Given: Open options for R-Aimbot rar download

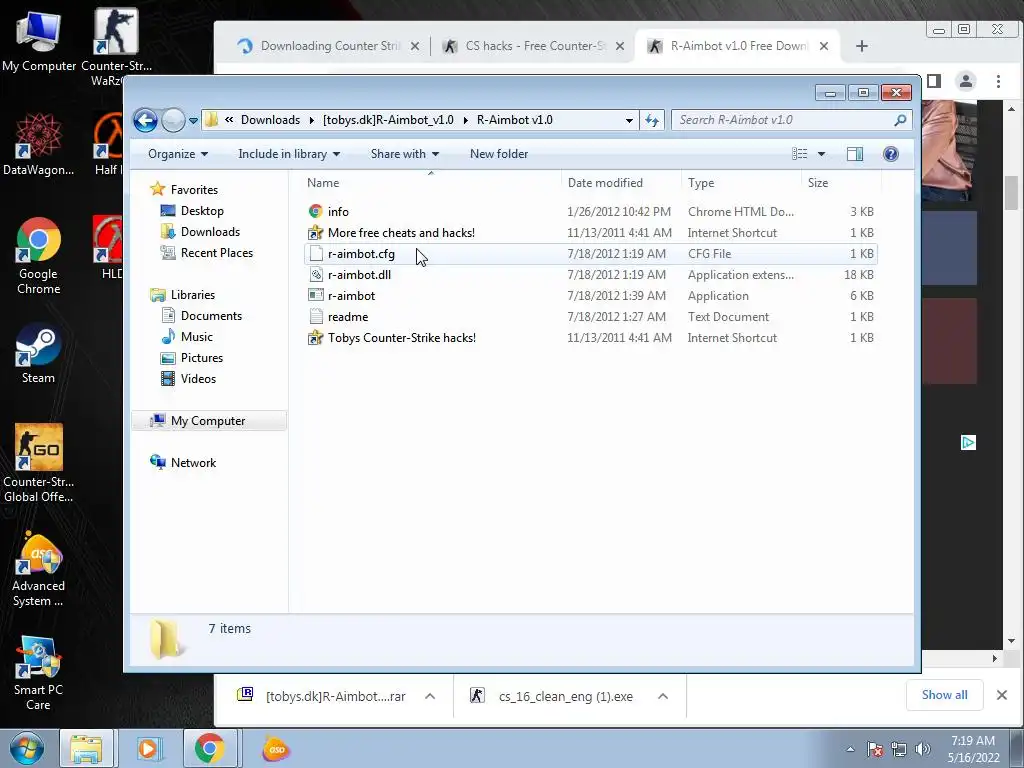Looking at the screenshot, I should (x=430, y=697).
